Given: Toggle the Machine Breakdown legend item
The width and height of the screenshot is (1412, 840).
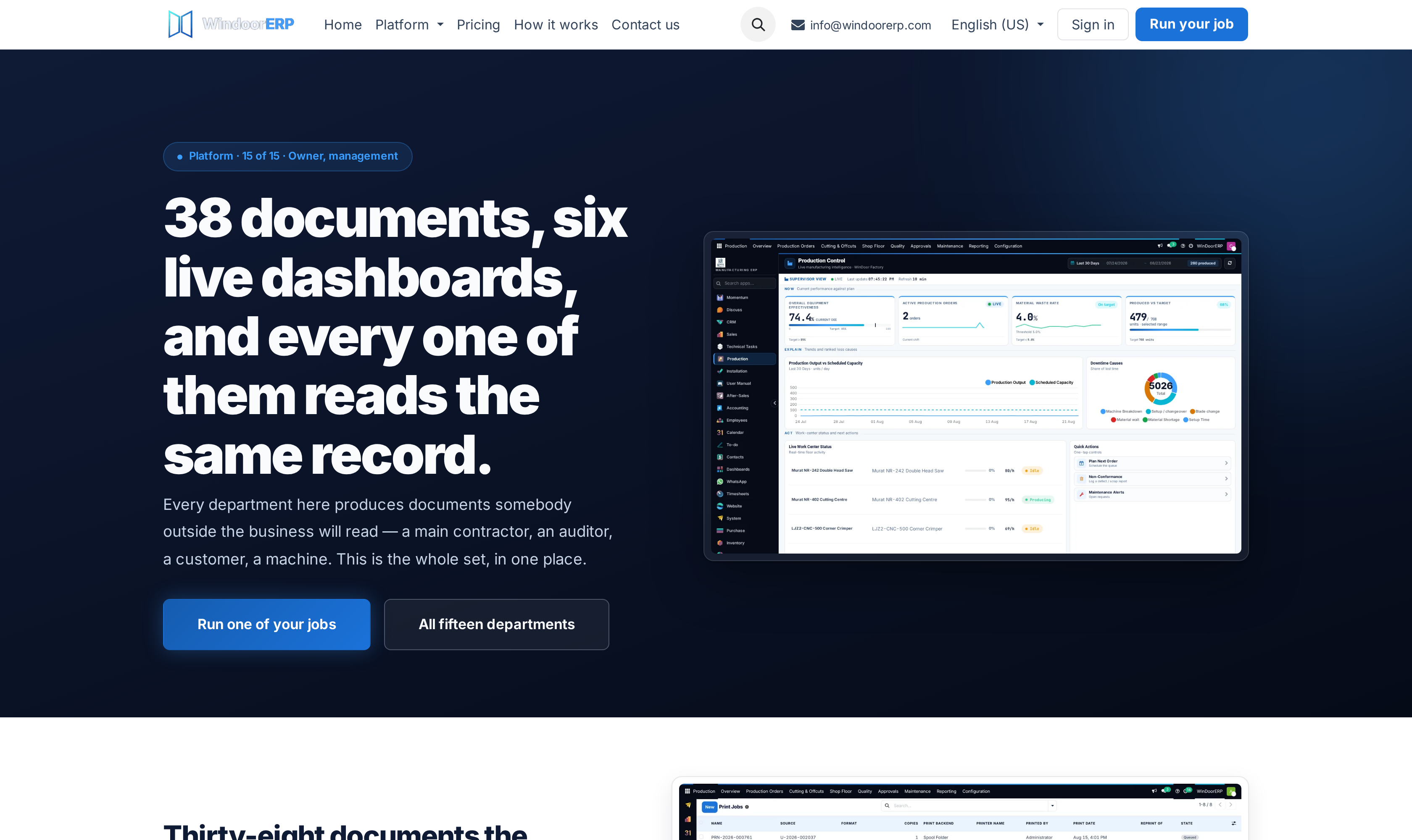Looking at the screenshot, I should point(1121,412).
